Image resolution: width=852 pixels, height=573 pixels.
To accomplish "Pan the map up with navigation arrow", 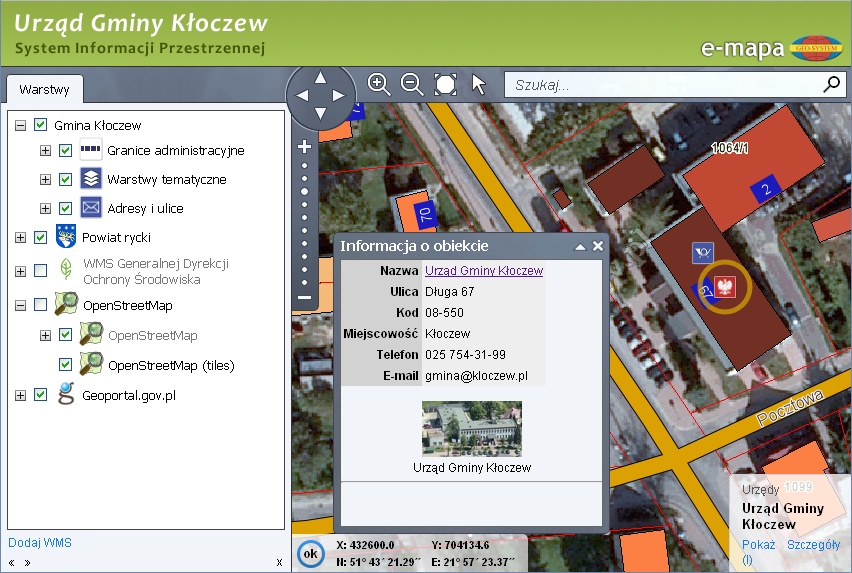I will click(321, 78).
